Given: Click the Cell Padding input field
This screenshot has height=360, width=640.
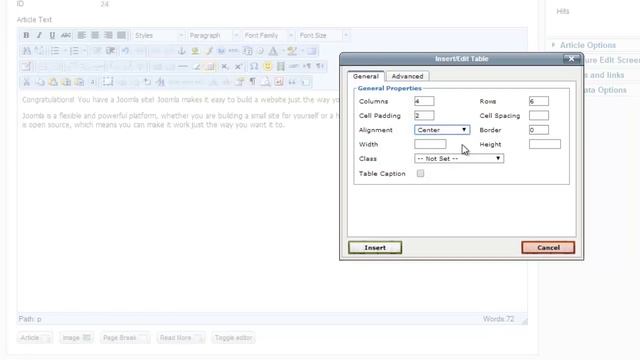Looking at the screenshot, I should [424, 116].
